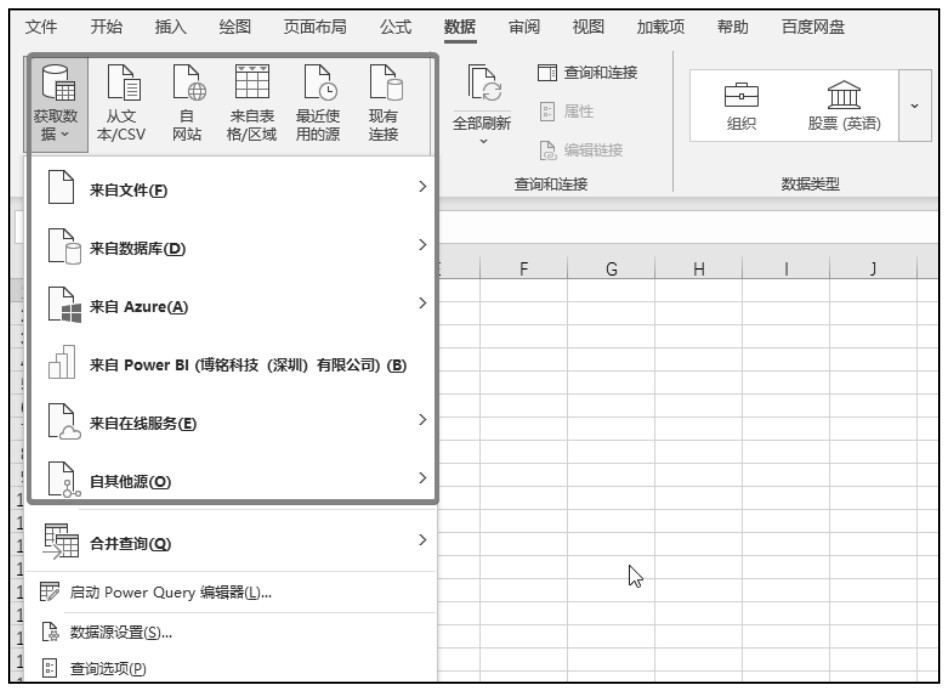Click the 自网站 (From Web) icon
The height and width of the screenshot is (690, 951).
click(x=189, y=82)
